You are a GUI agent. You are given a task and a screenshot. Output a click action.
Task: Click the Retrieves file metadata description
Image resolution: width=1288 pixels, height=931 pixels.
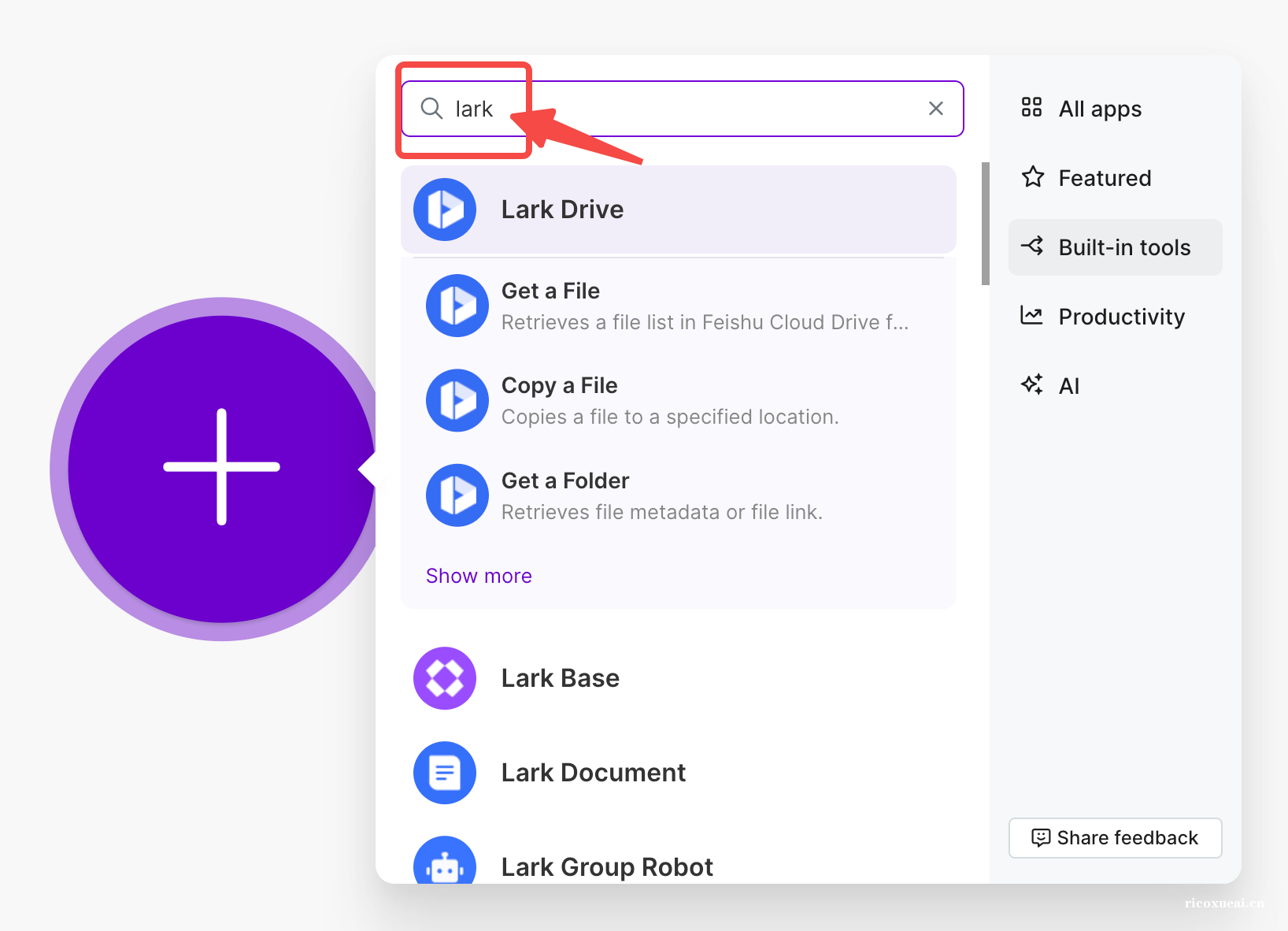[x=662, y=512]
